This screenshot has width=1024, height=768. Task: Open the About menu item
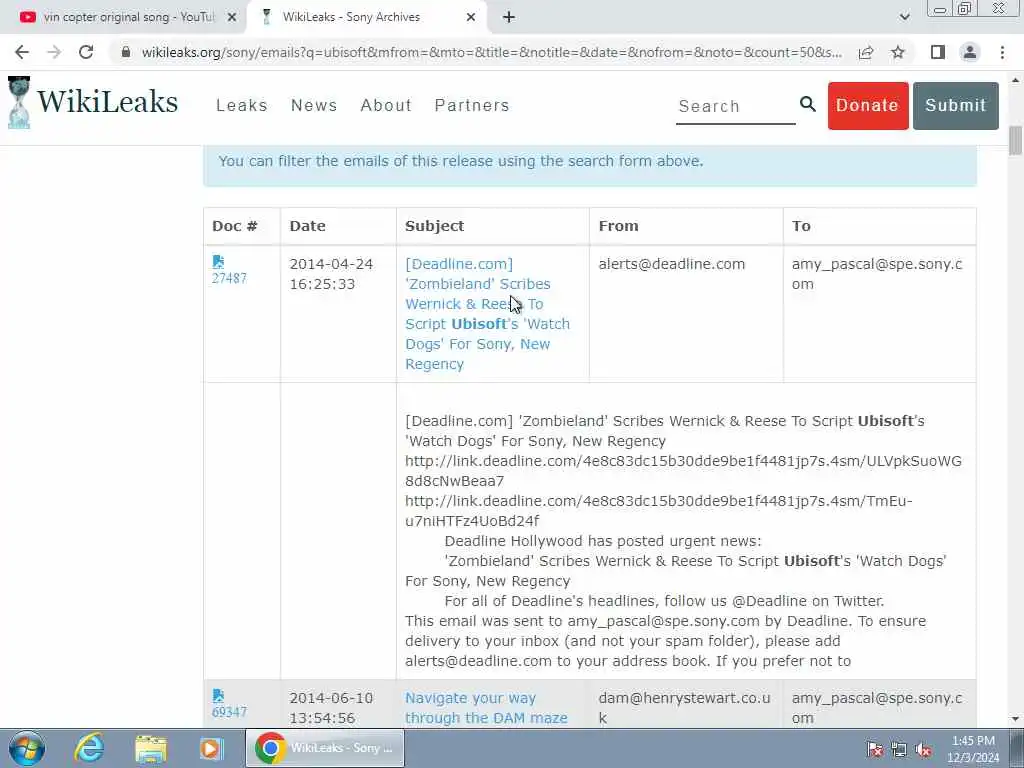click(386, 105)
